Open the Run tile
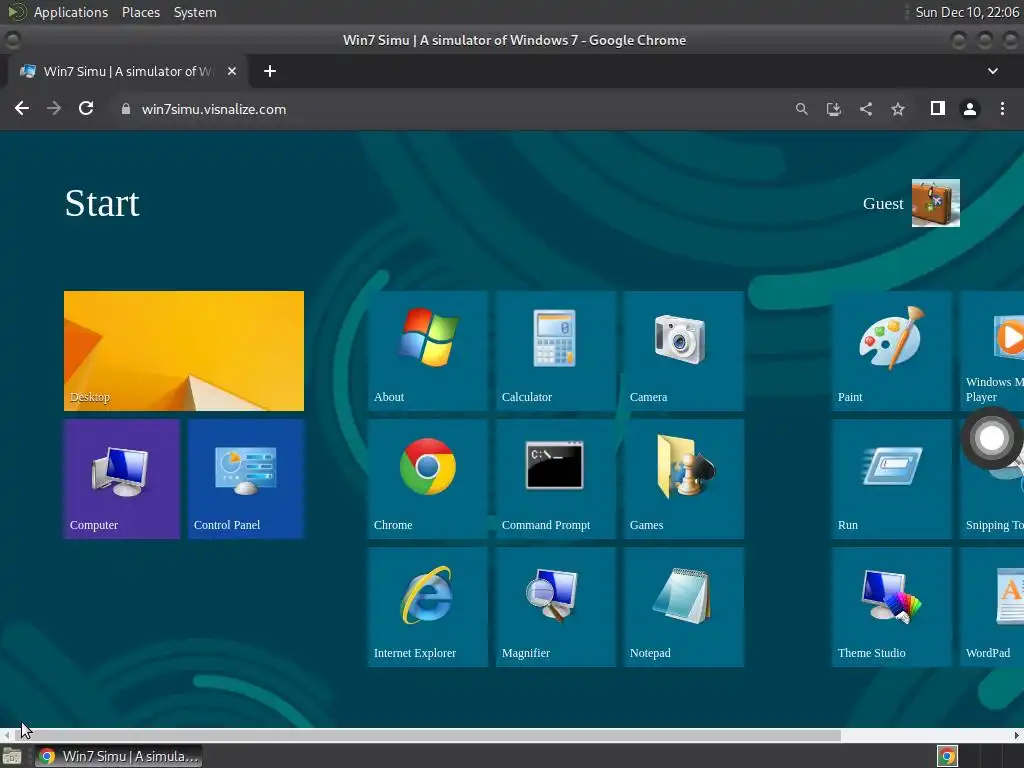 [x=891, y=479]
